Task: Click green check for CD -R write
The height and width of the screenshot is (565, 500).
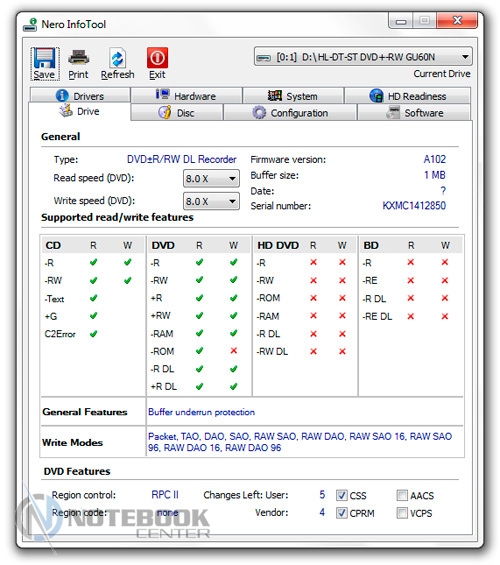Action: [x=127, y=262]
